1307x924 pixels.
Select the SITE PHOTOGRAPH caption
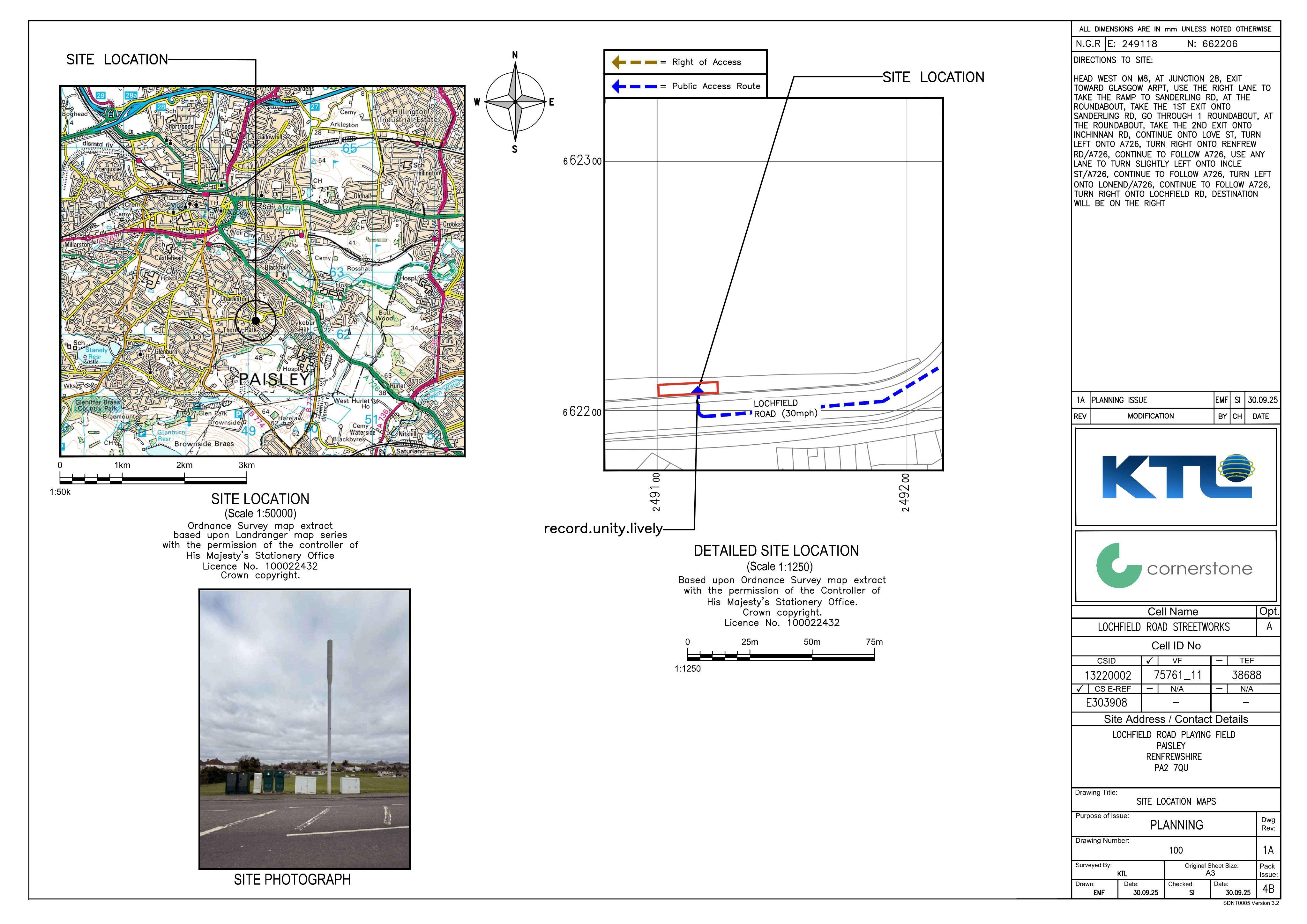(x=292, y=880)
